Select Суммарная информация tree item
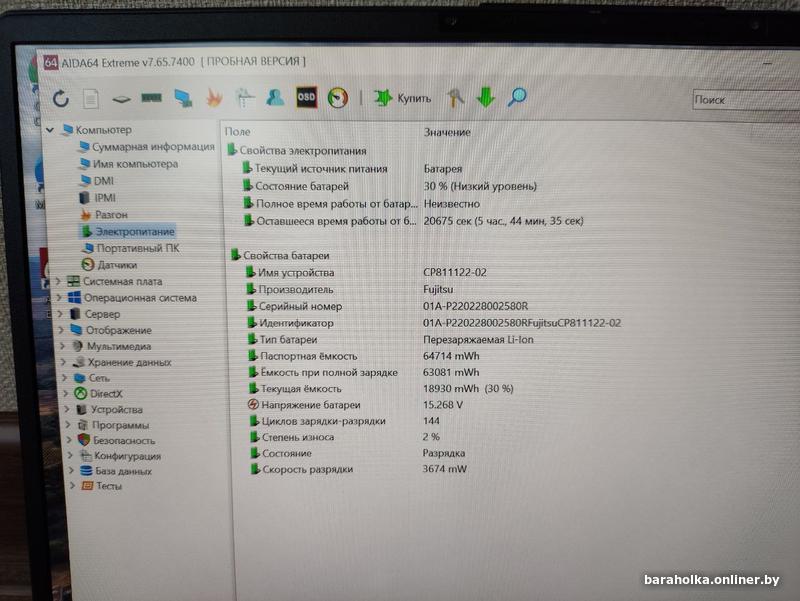This screenshot has width=800, height=601. pyautogui.click(x=147, y=147)
